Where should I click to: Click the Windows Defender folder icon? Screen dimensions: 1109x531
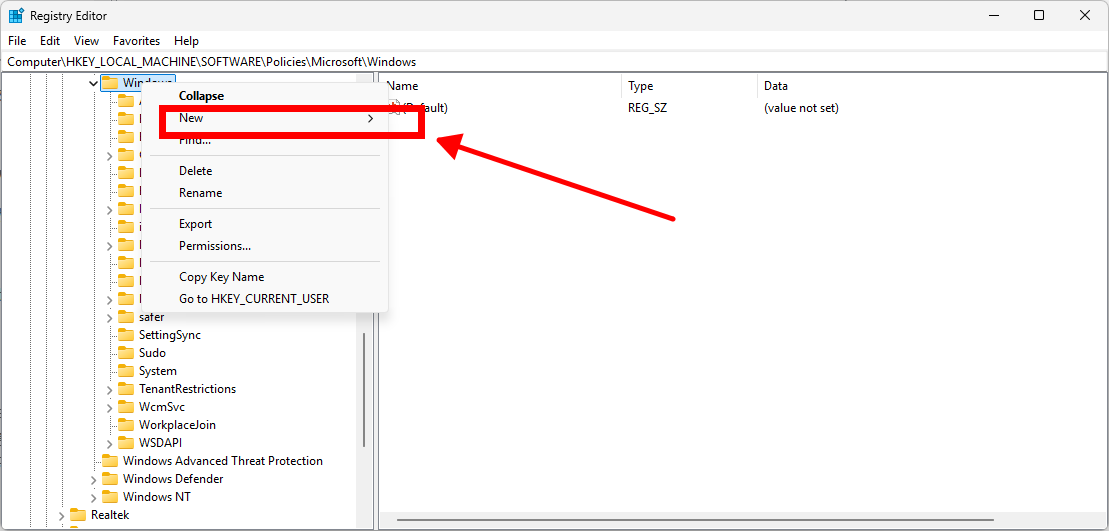point(109,479)
